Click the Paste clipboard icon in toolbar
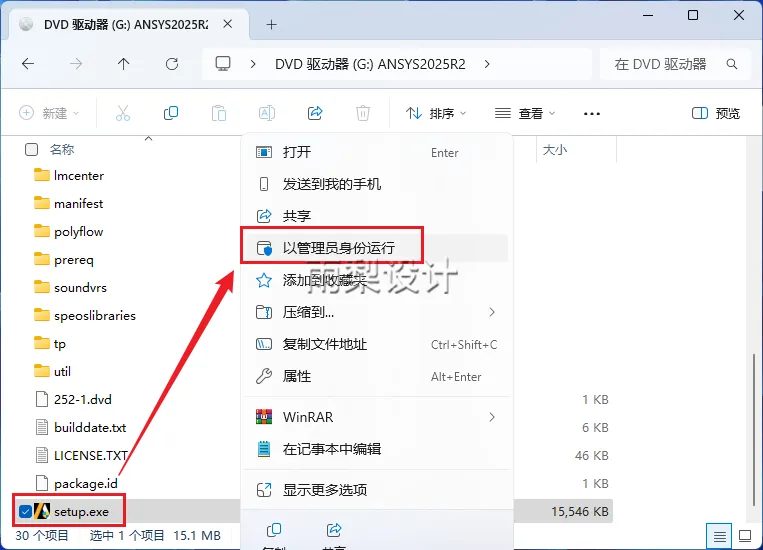The width and height of the screenshot is (763, 550). (218, 113)
